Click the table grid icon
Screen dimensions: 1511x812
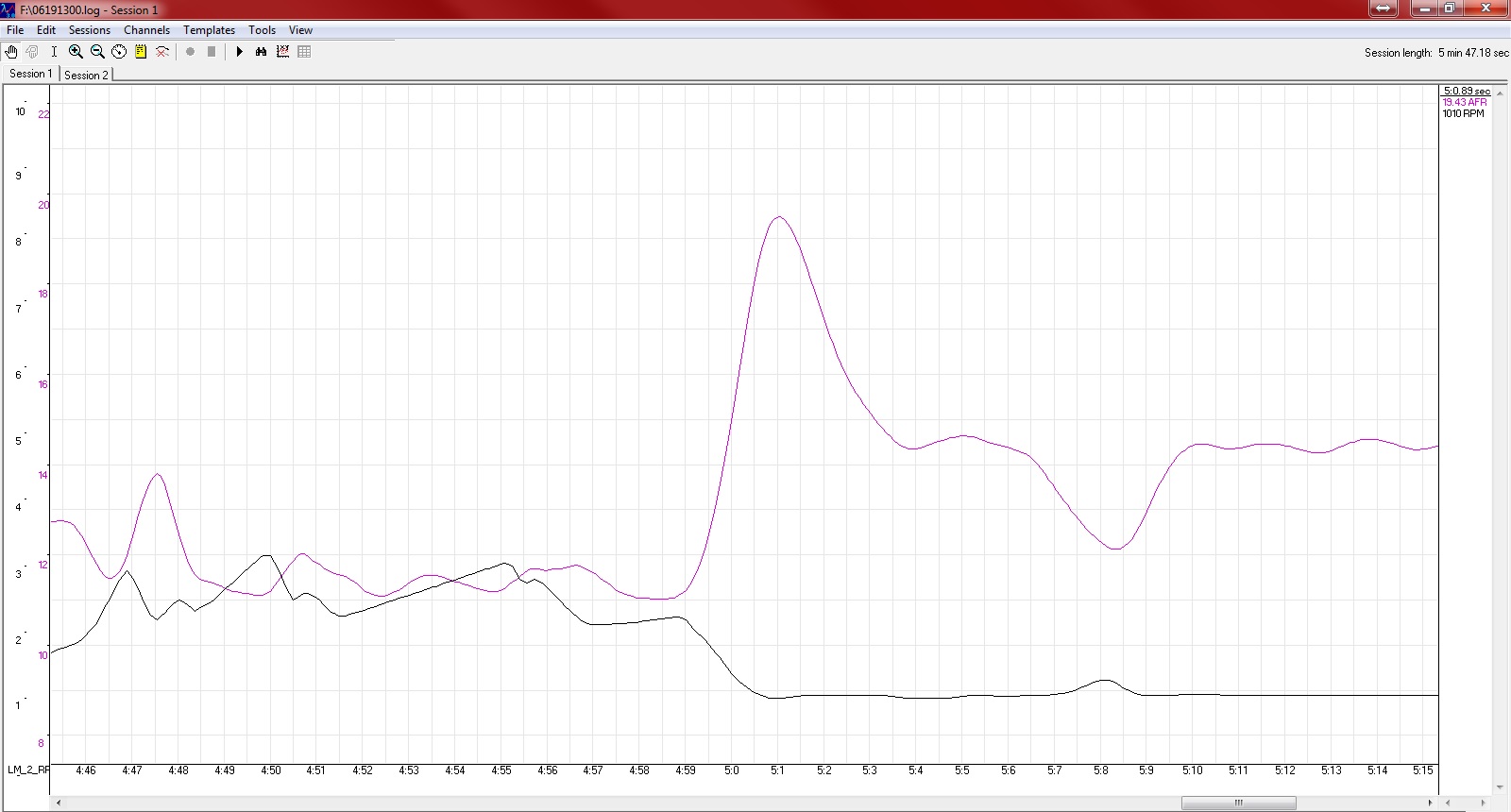tap(304, 52)
